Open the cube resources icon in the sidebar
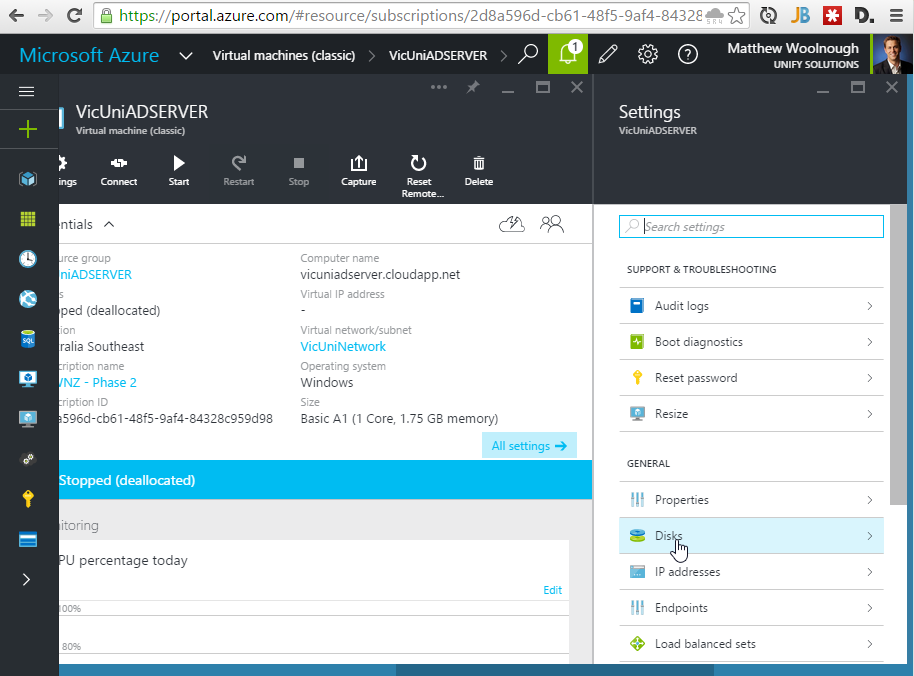The height and width of the screenshot is (676, 914). [27, 178]
